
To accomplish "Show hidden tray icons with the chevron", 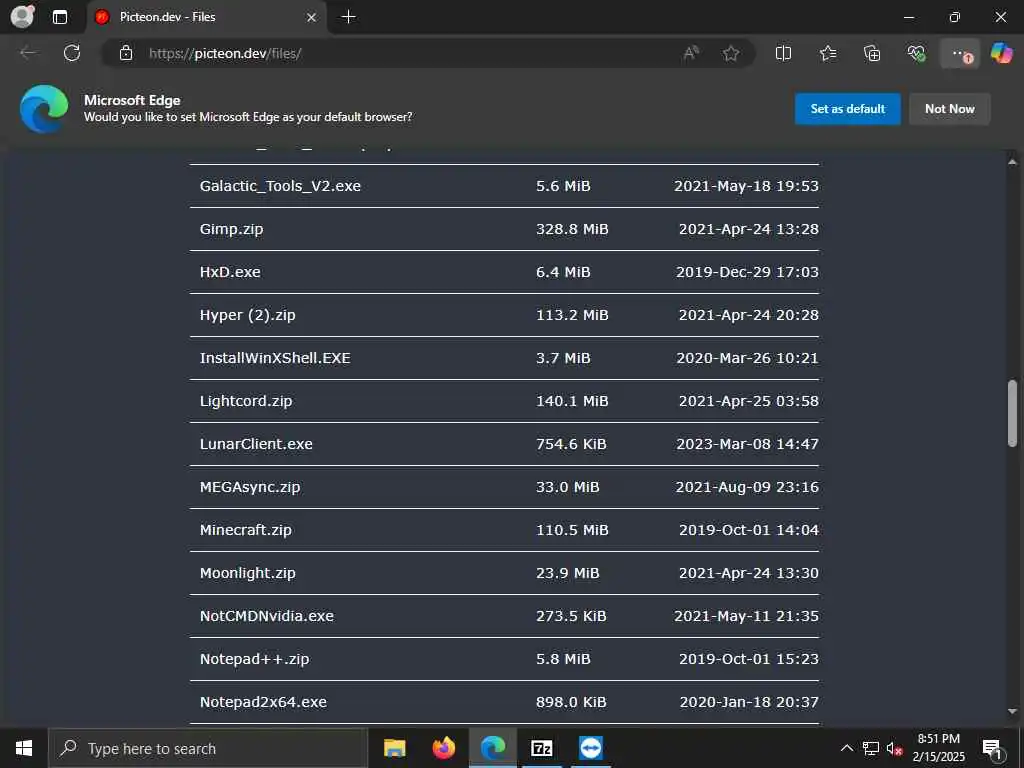I will click(846, 748).
